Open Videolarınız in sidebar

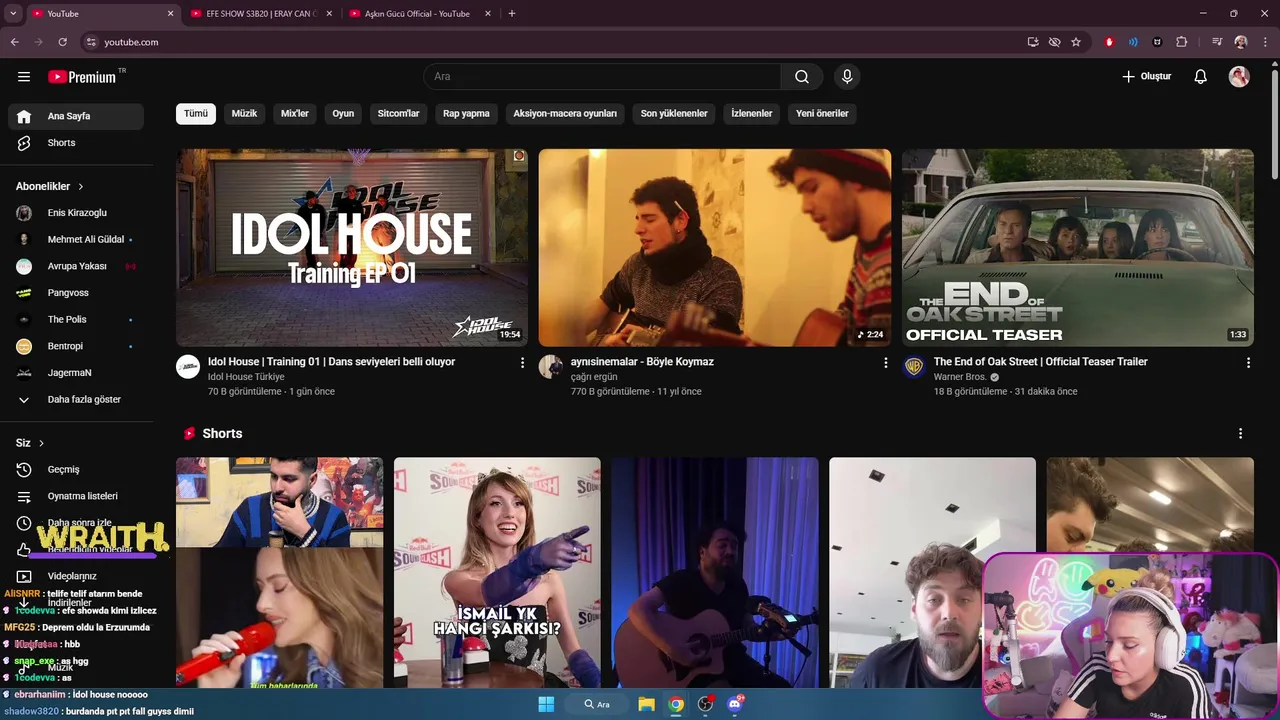pos(76,576)
